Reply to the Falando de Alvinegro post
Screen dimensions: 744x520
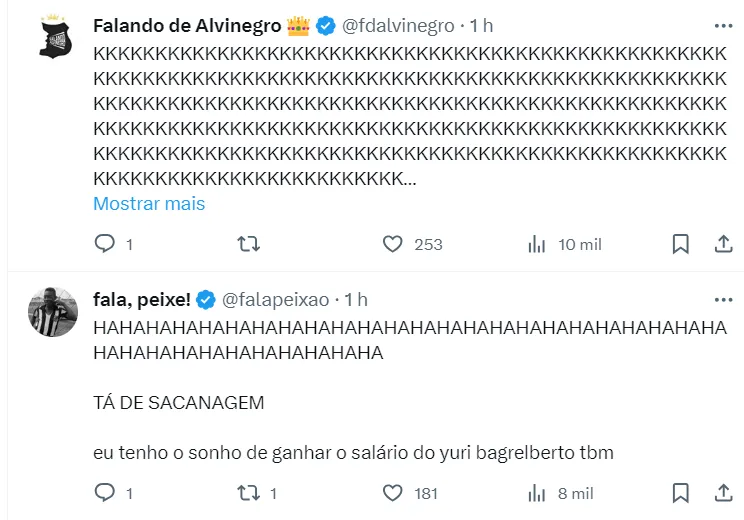105,244
